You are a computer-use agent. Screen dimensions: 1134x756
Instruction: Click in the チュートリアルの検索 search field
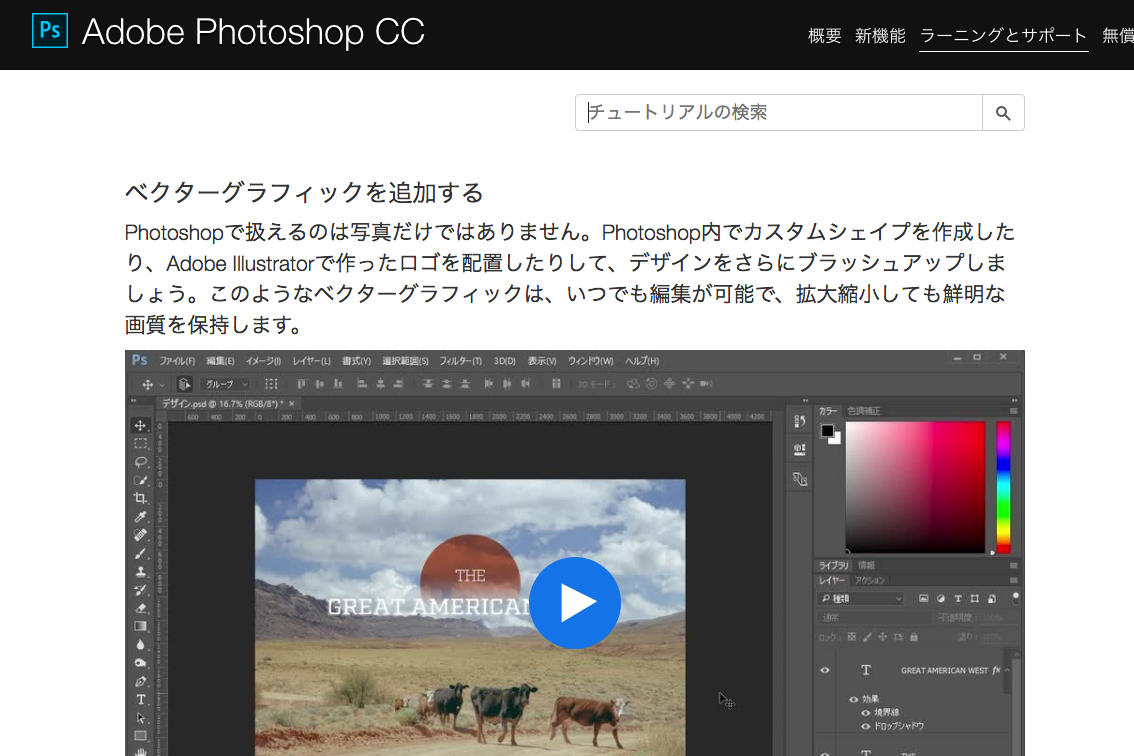coord(778,113)
